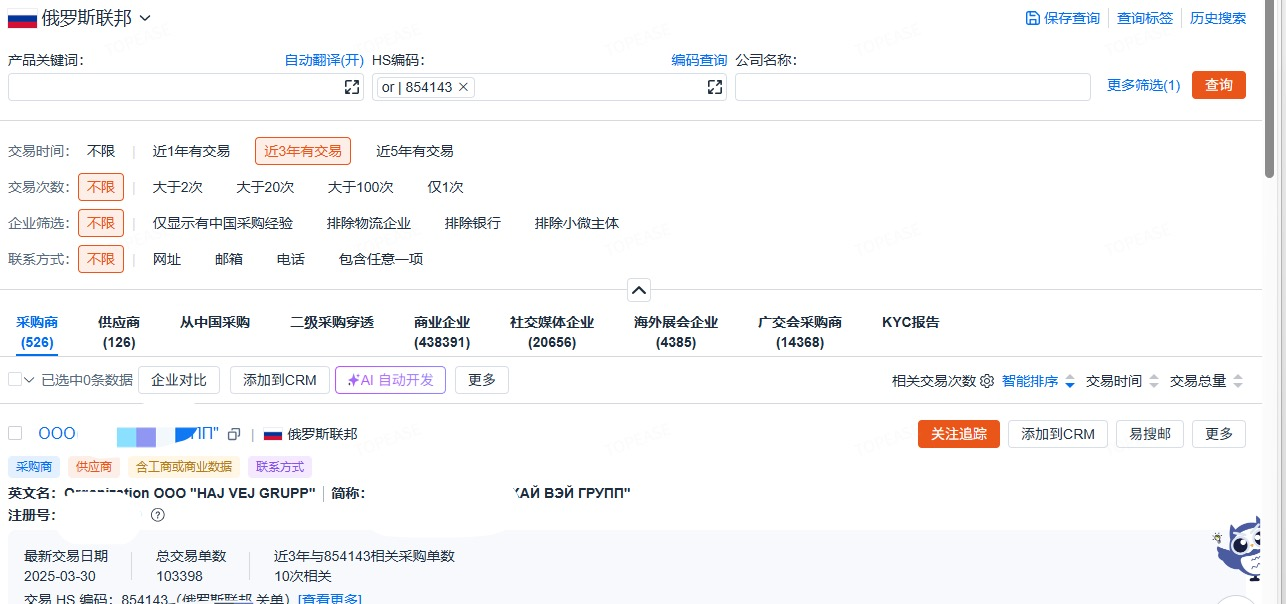Collapse the filter panel with chevron
This screenshot has height=604, width=1286.
click(639, 290)
